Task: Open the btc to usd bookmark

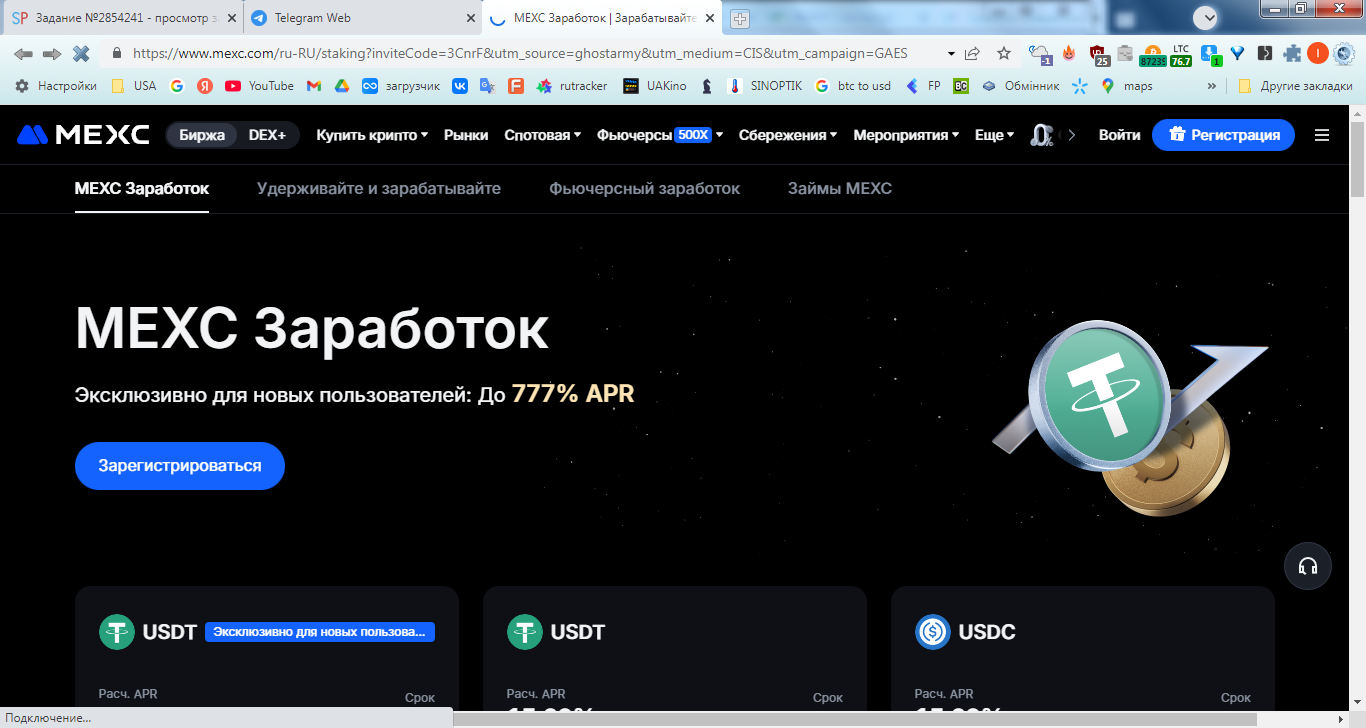Action: pos(853,86)
